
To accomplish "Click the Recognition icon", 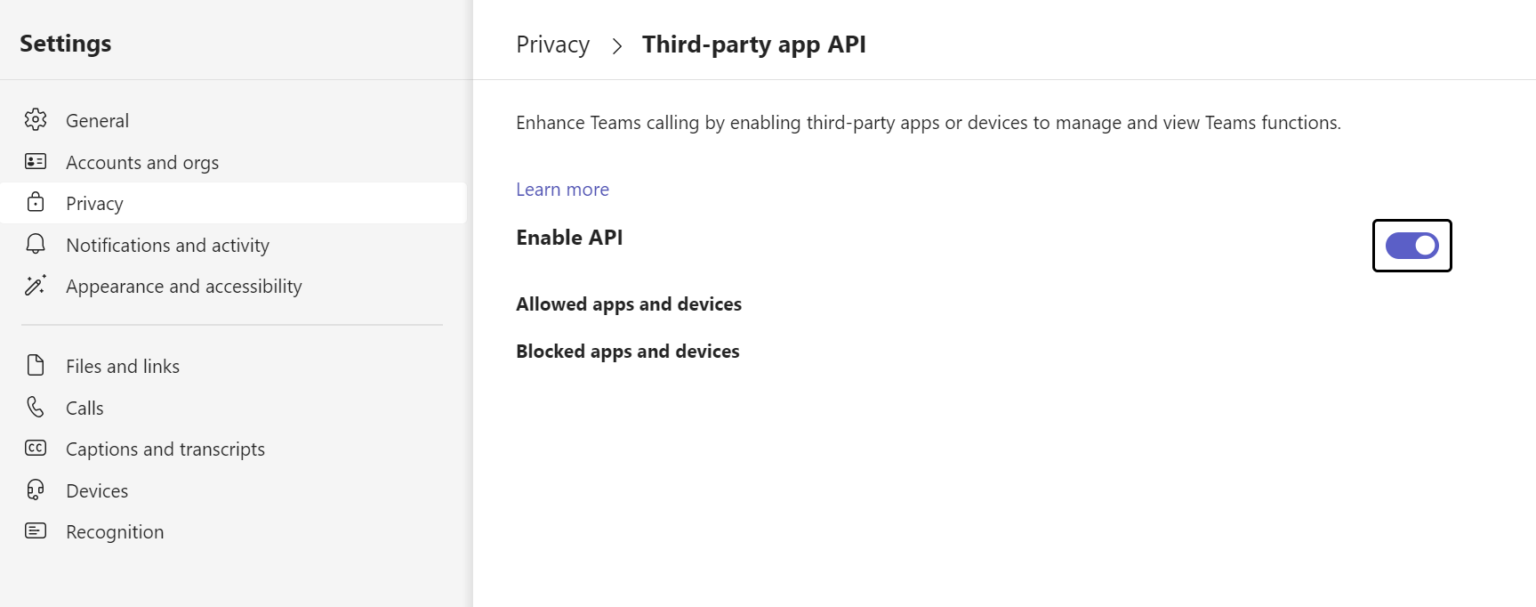I will 35,531.
